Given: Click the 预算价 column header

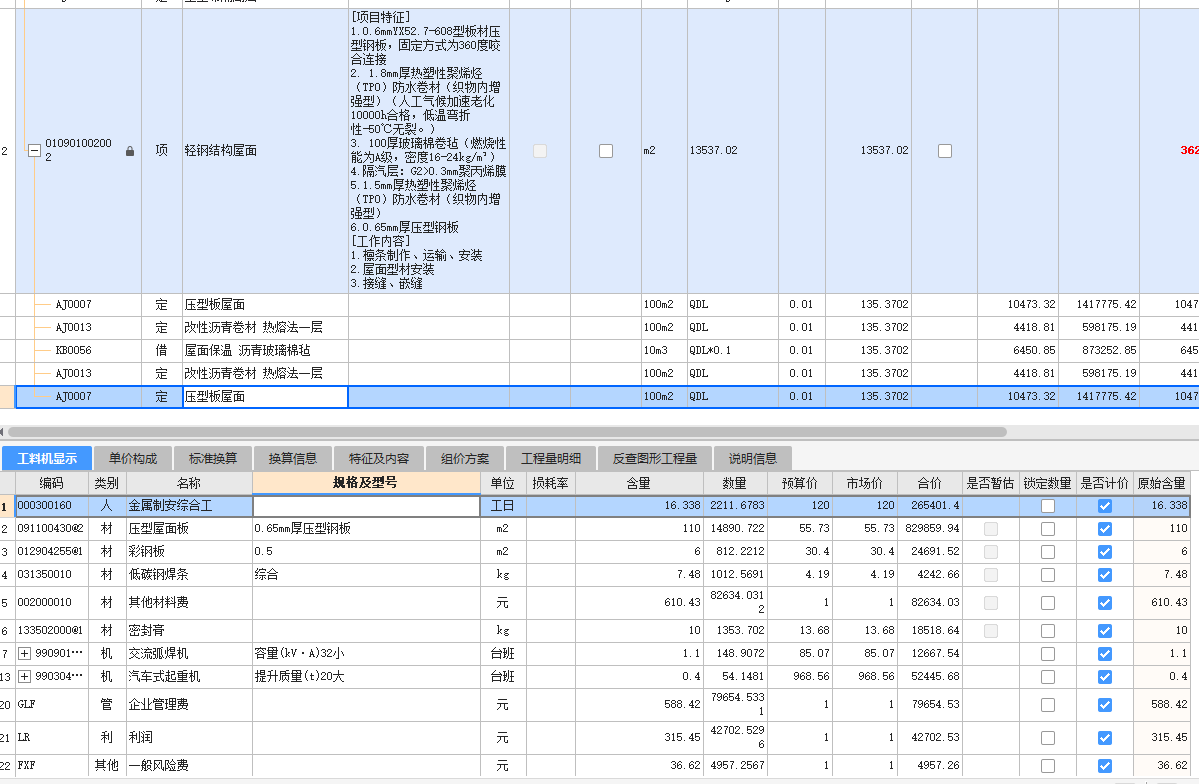Looking at the screenshot, I should coord(800,483).
